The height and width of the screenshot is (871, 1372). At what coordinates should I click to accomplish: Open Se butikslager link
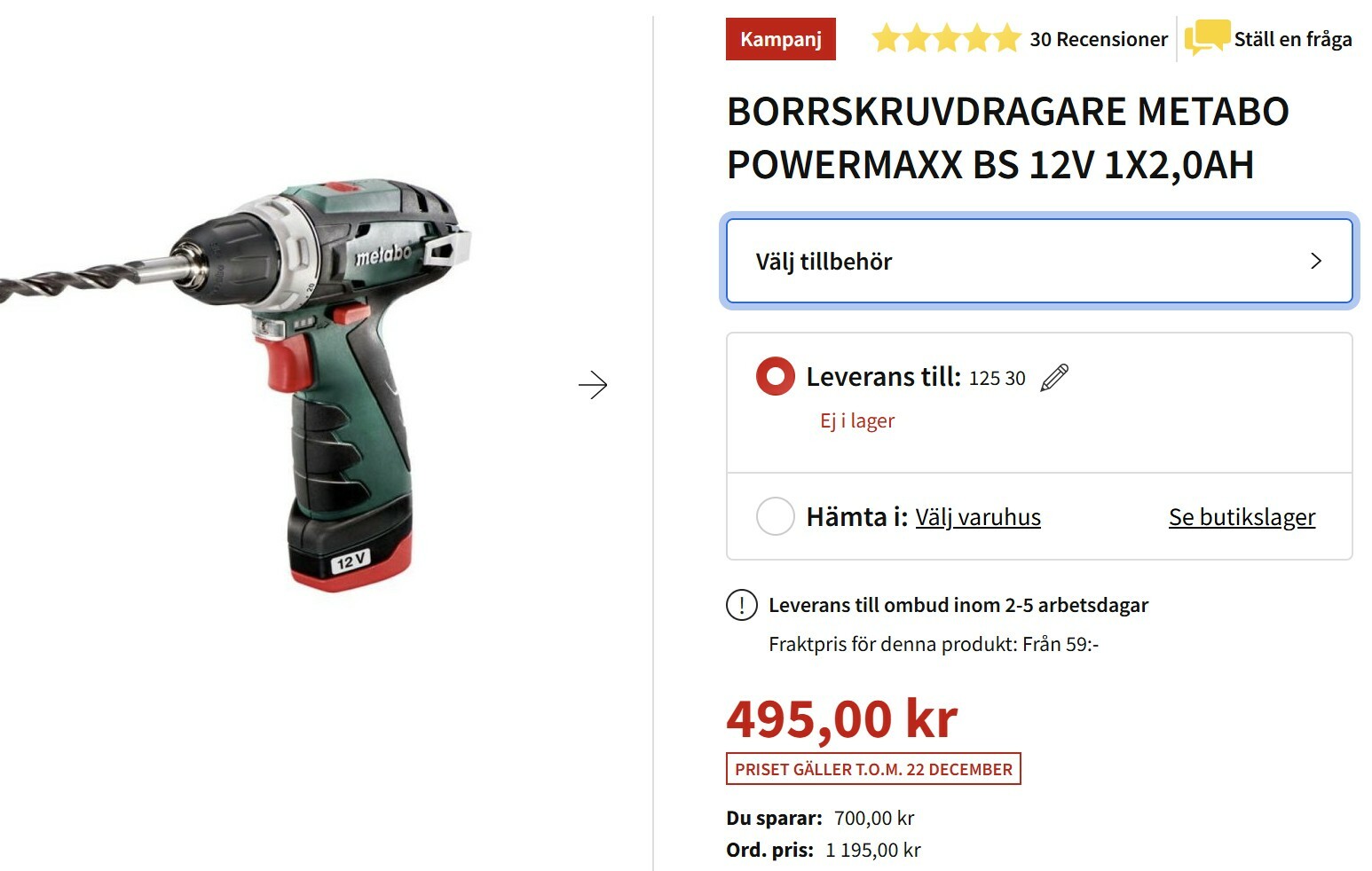click(x=1242, y=517)
